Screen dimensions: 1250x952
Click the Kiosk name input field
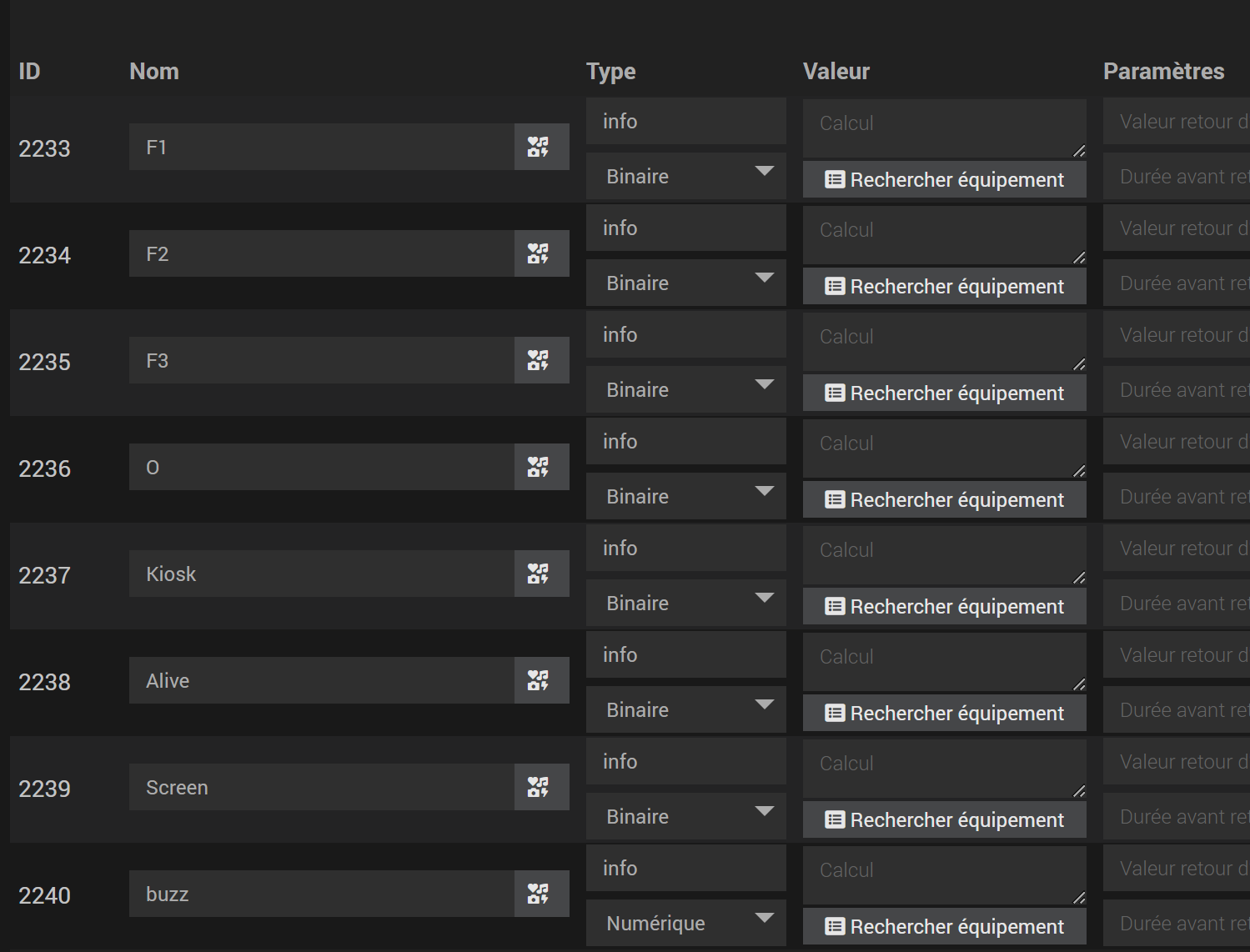[x=321, y=574]
